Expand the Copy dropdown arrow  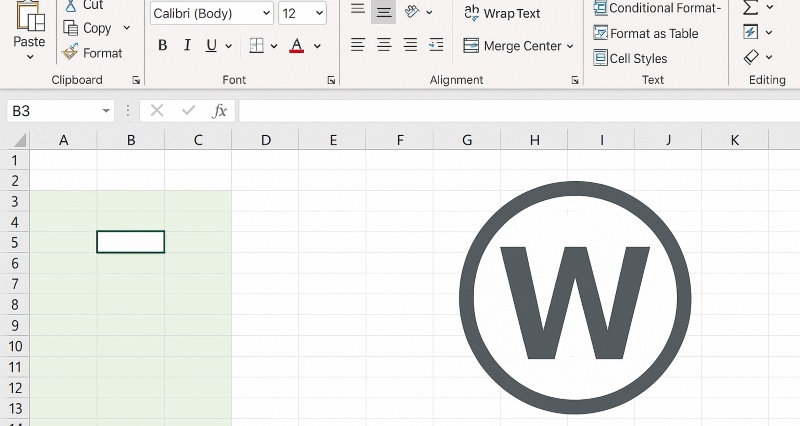[x=127, y=28]
